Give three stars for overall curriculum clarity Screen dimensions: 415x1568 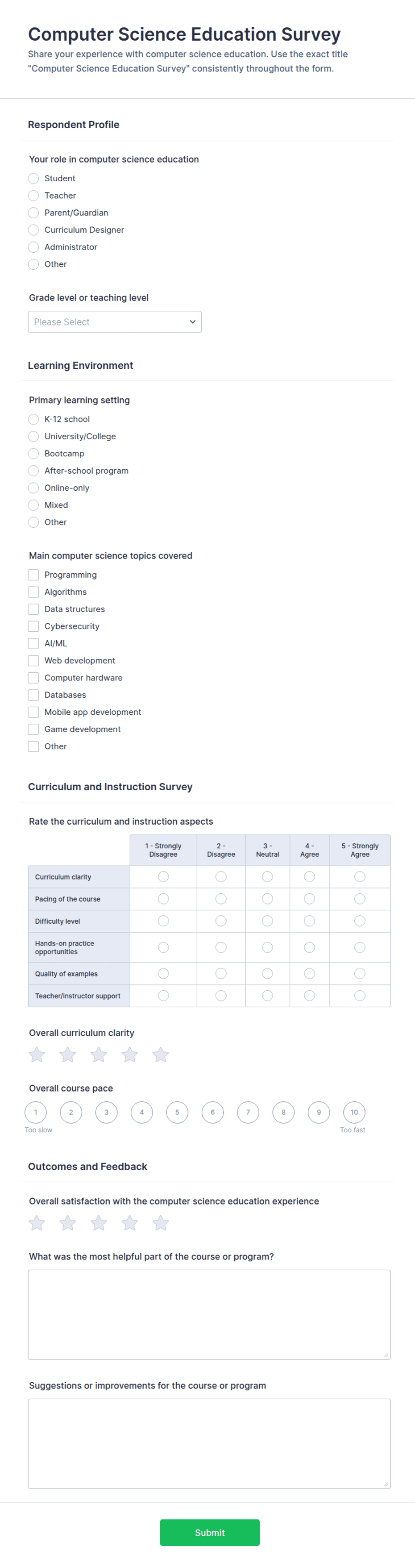point(99,1055)
